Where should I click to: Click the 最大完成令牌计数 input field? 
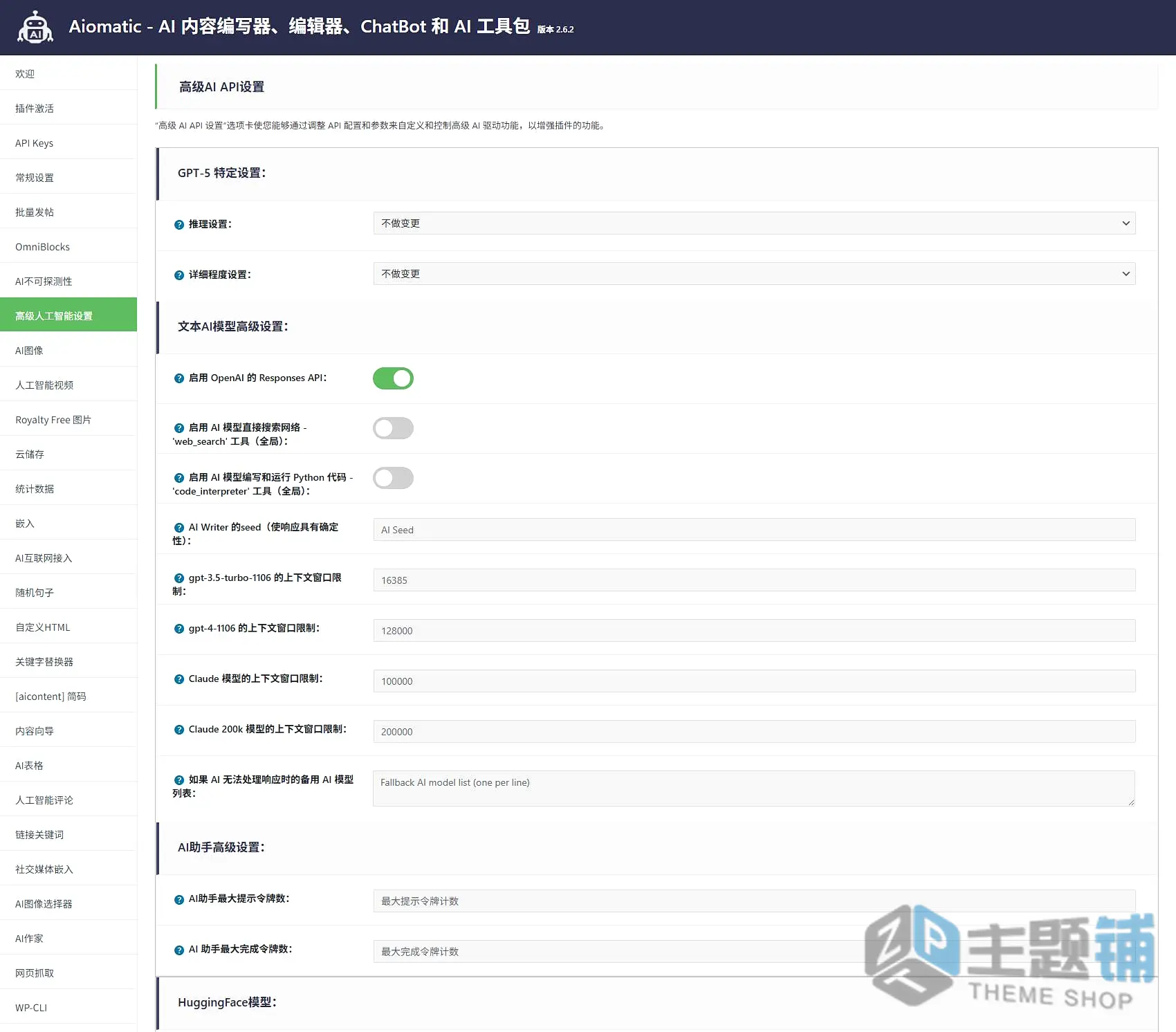click(x=754, y=952)
